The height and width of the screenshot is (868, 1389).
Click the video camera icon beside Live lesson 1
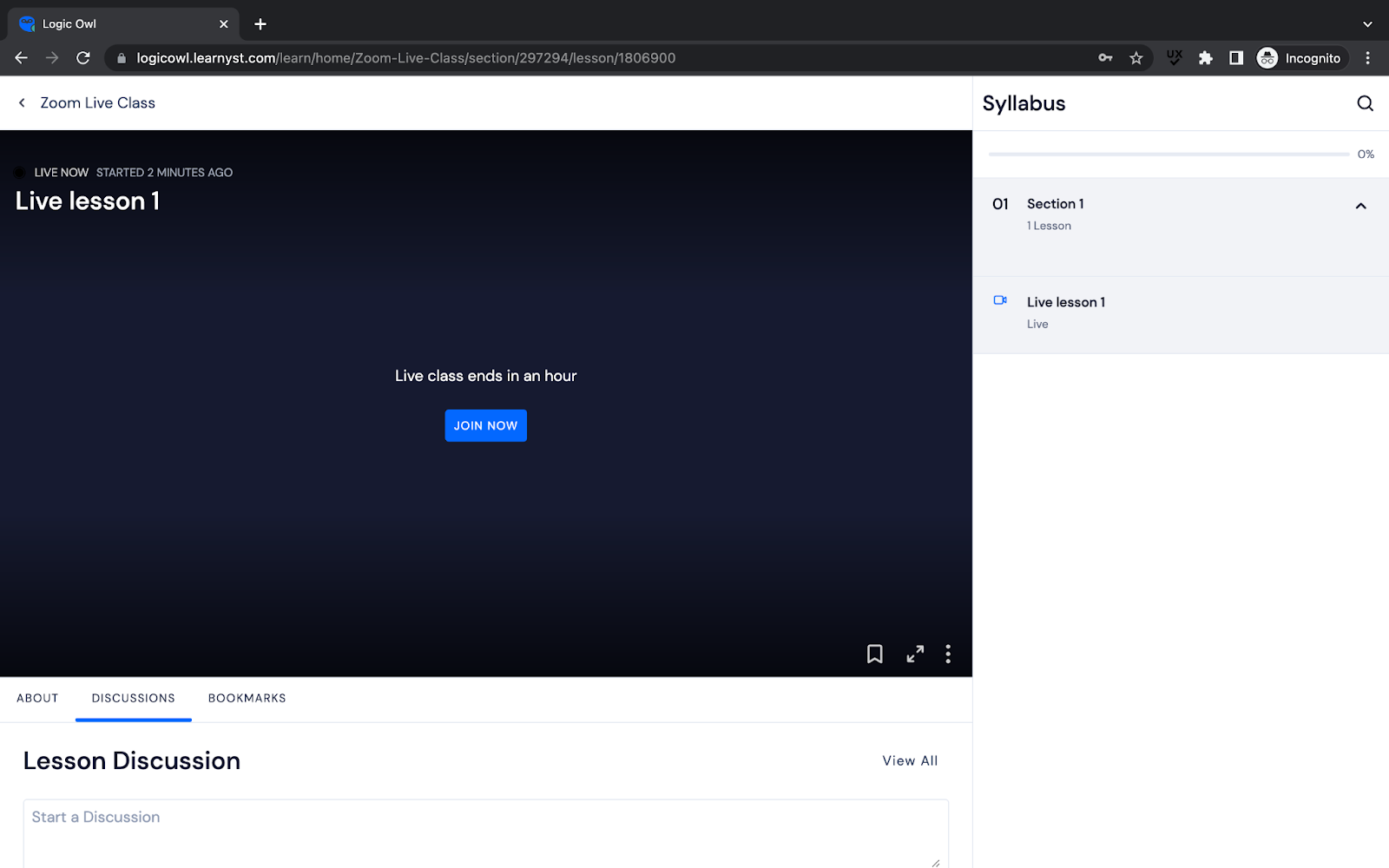(1000, 300)
